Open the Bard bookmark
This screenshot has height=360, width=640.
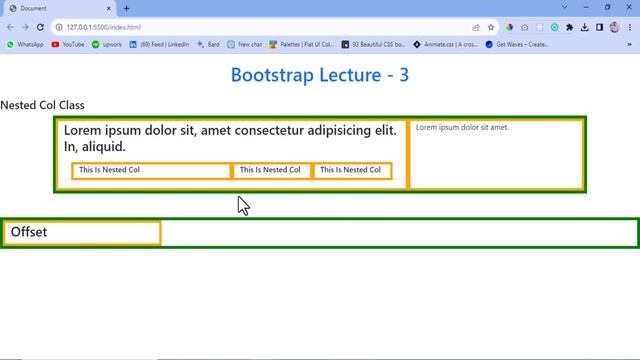[208, 44]
